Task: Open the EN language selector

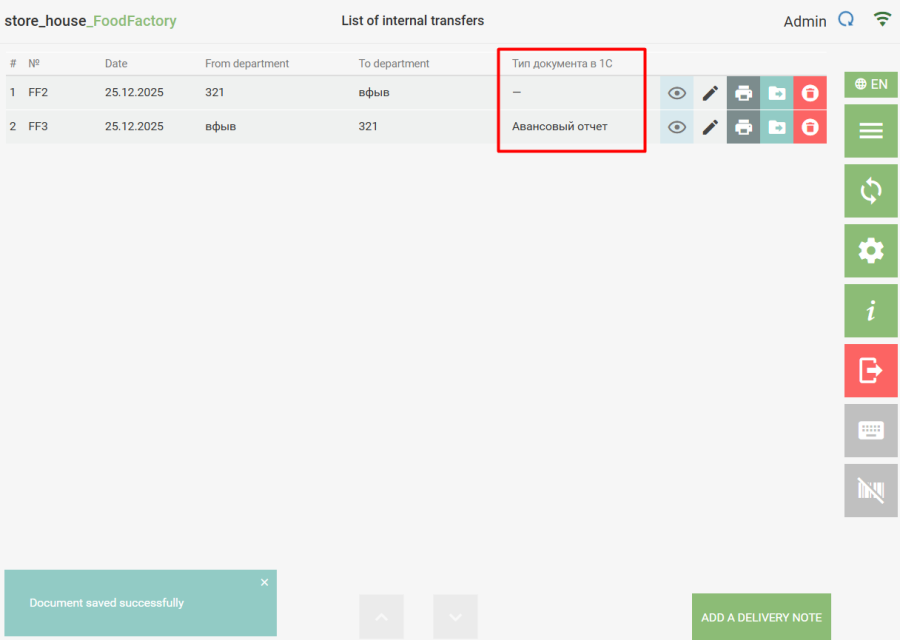Action: pos(871,85)
